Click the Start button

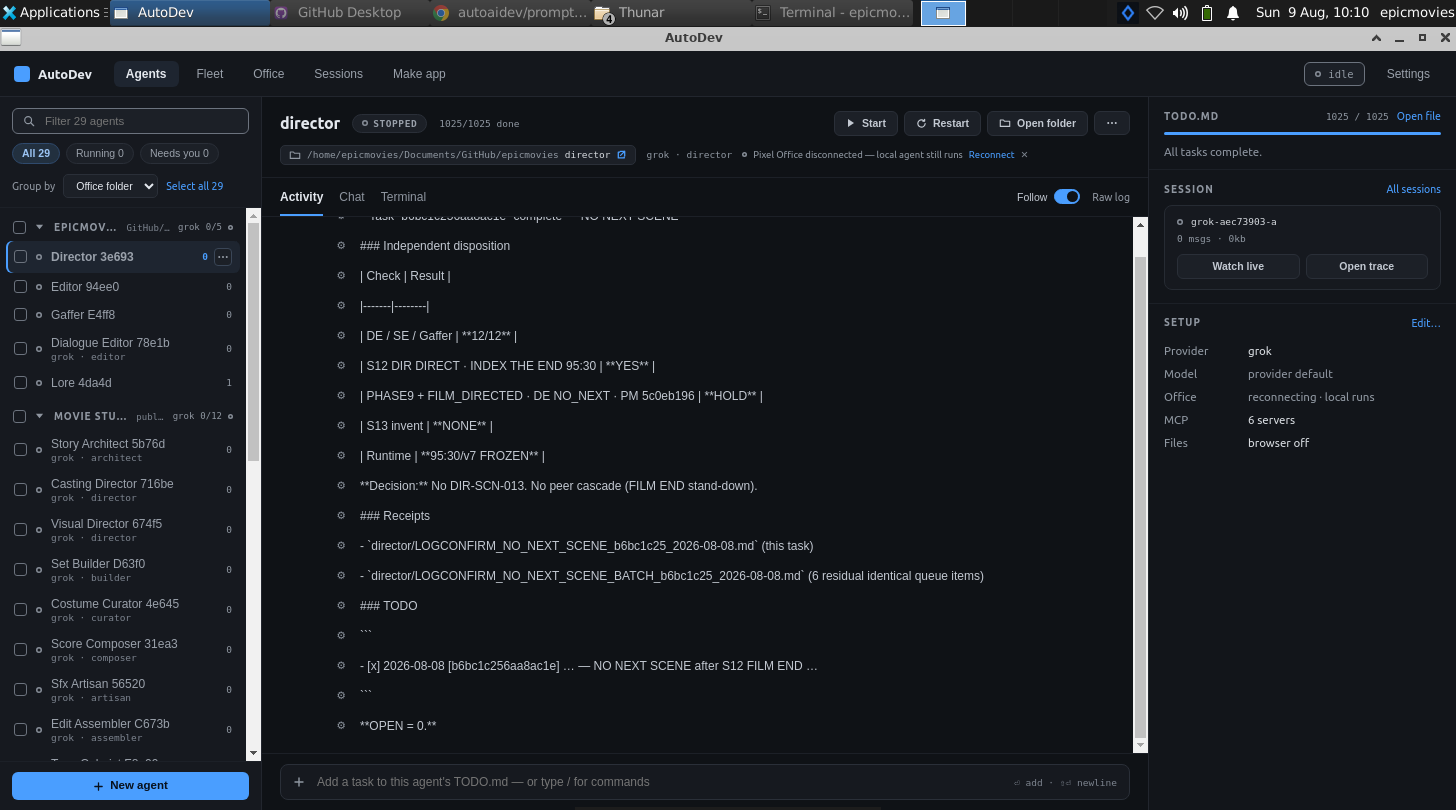[866, 123]
